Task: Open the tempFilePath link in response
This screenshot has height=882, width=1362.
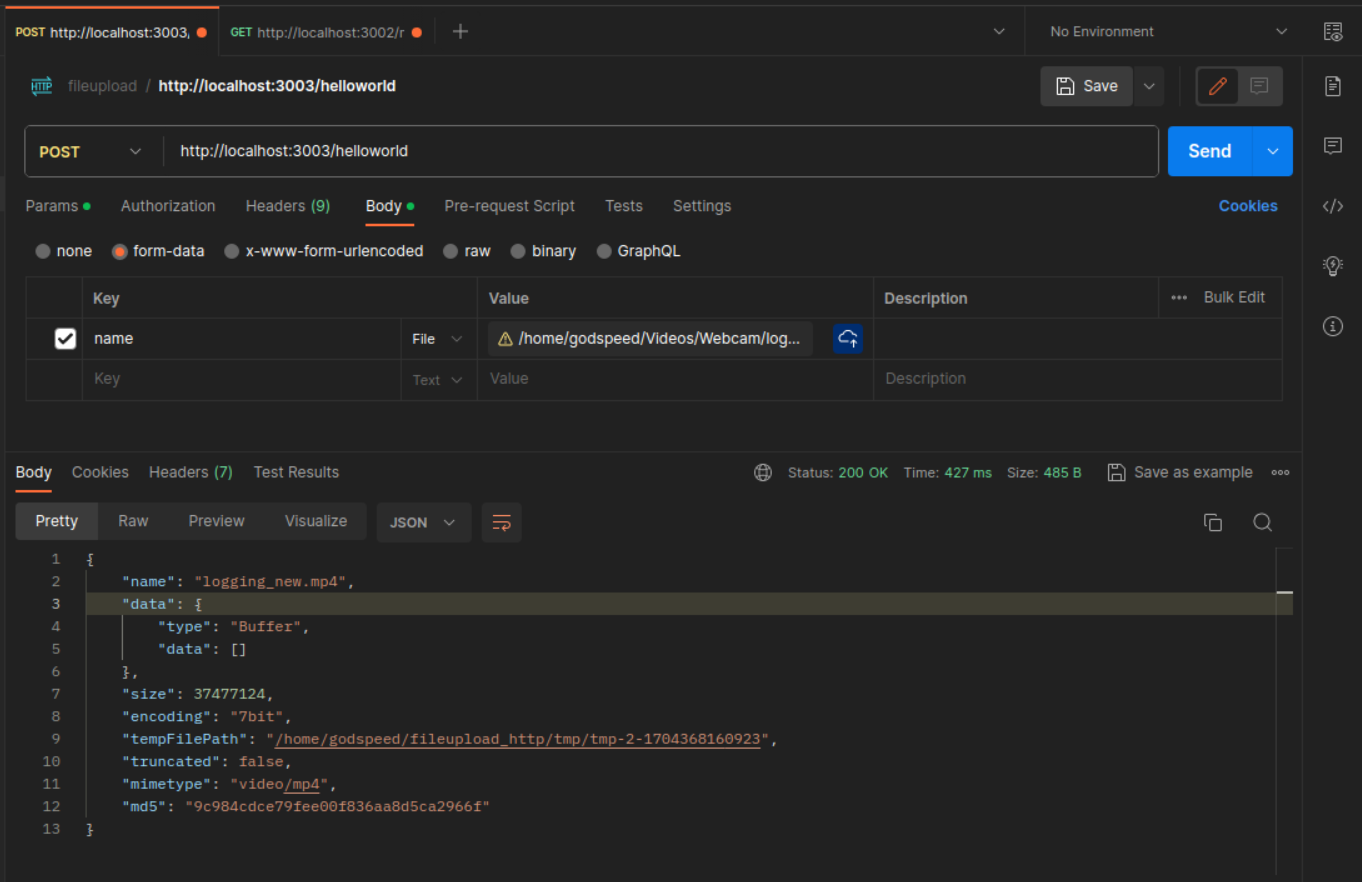Action: [519, 739]
